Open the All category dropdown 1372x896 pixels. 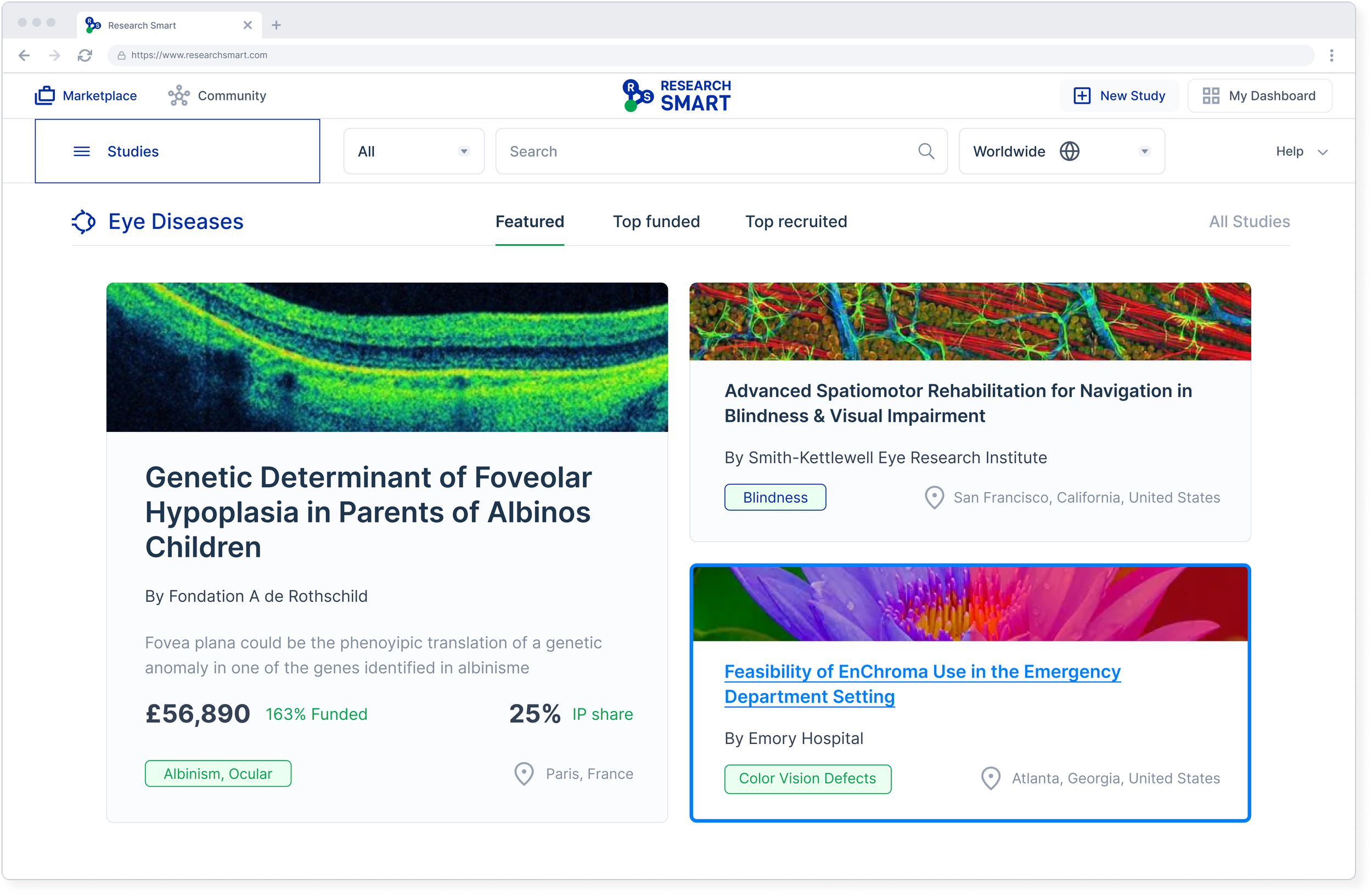413,151
